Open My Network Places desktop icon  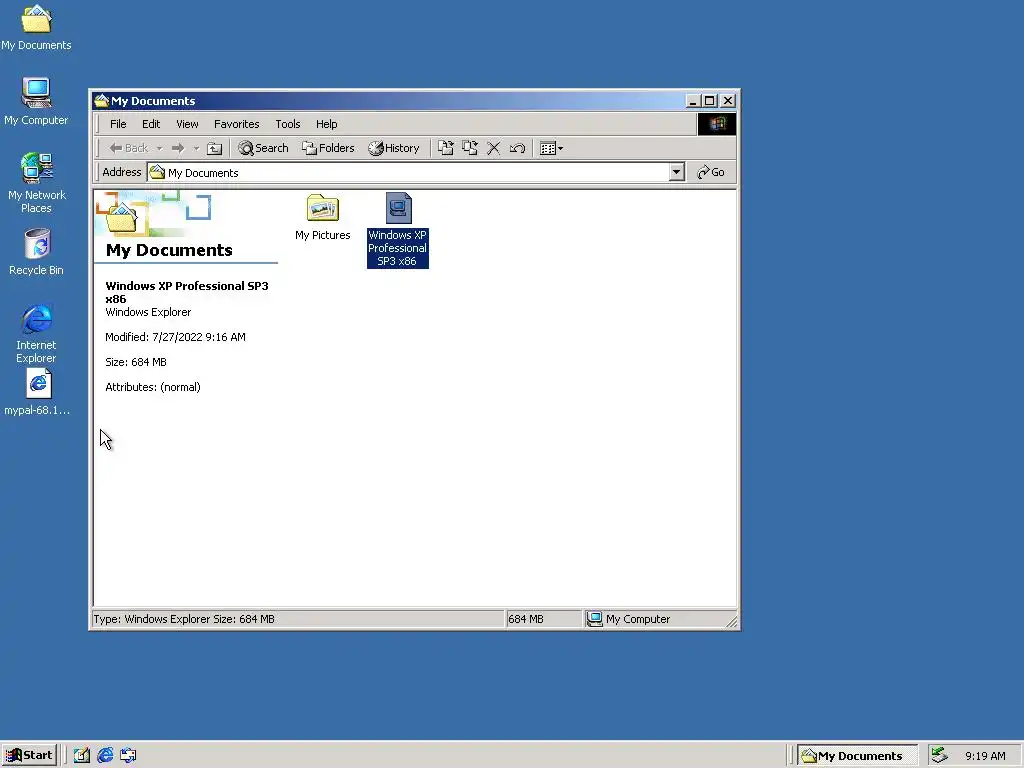click(37, 183)
